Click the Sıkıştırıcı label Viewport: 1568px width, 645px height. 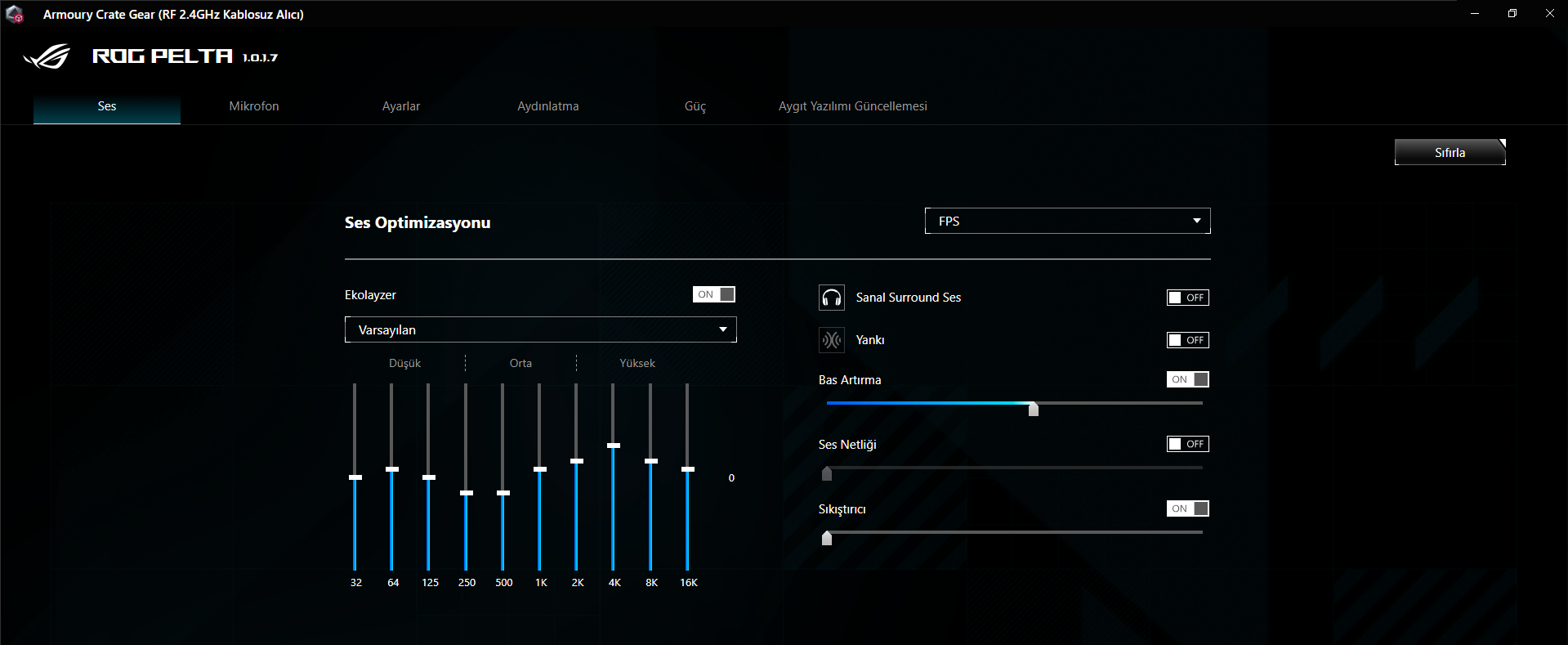click(842, 509)
